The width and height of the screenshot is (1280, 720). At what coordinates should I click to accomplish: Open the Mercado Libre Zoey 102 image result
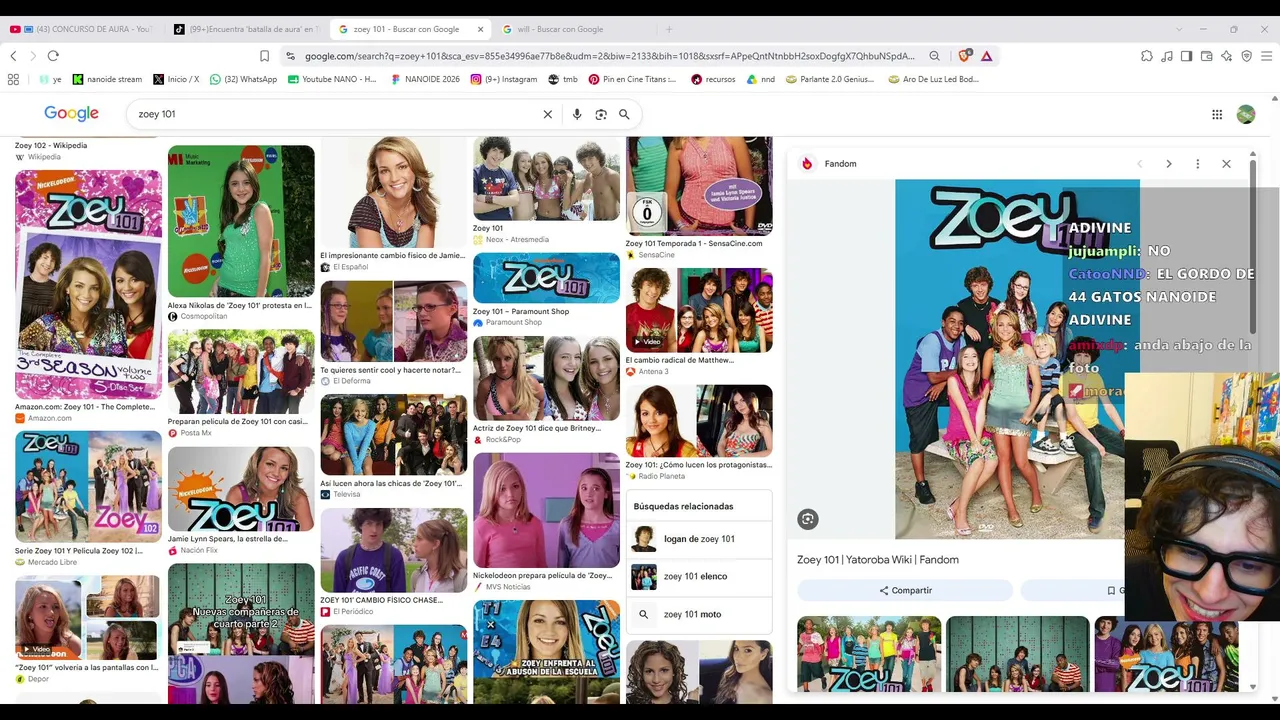pos(88,487)
